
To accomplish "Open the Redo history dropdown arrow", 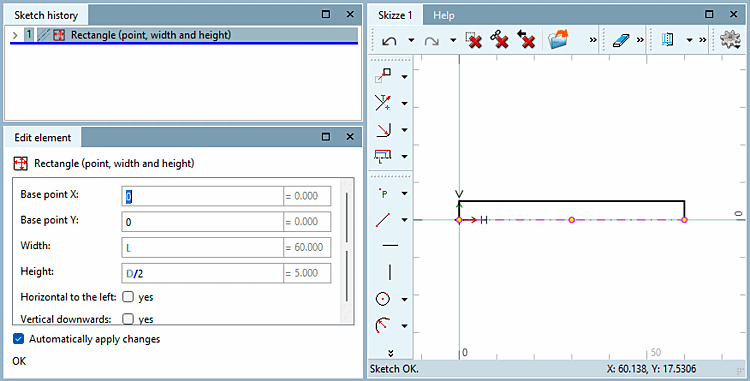I will [453, 41].
